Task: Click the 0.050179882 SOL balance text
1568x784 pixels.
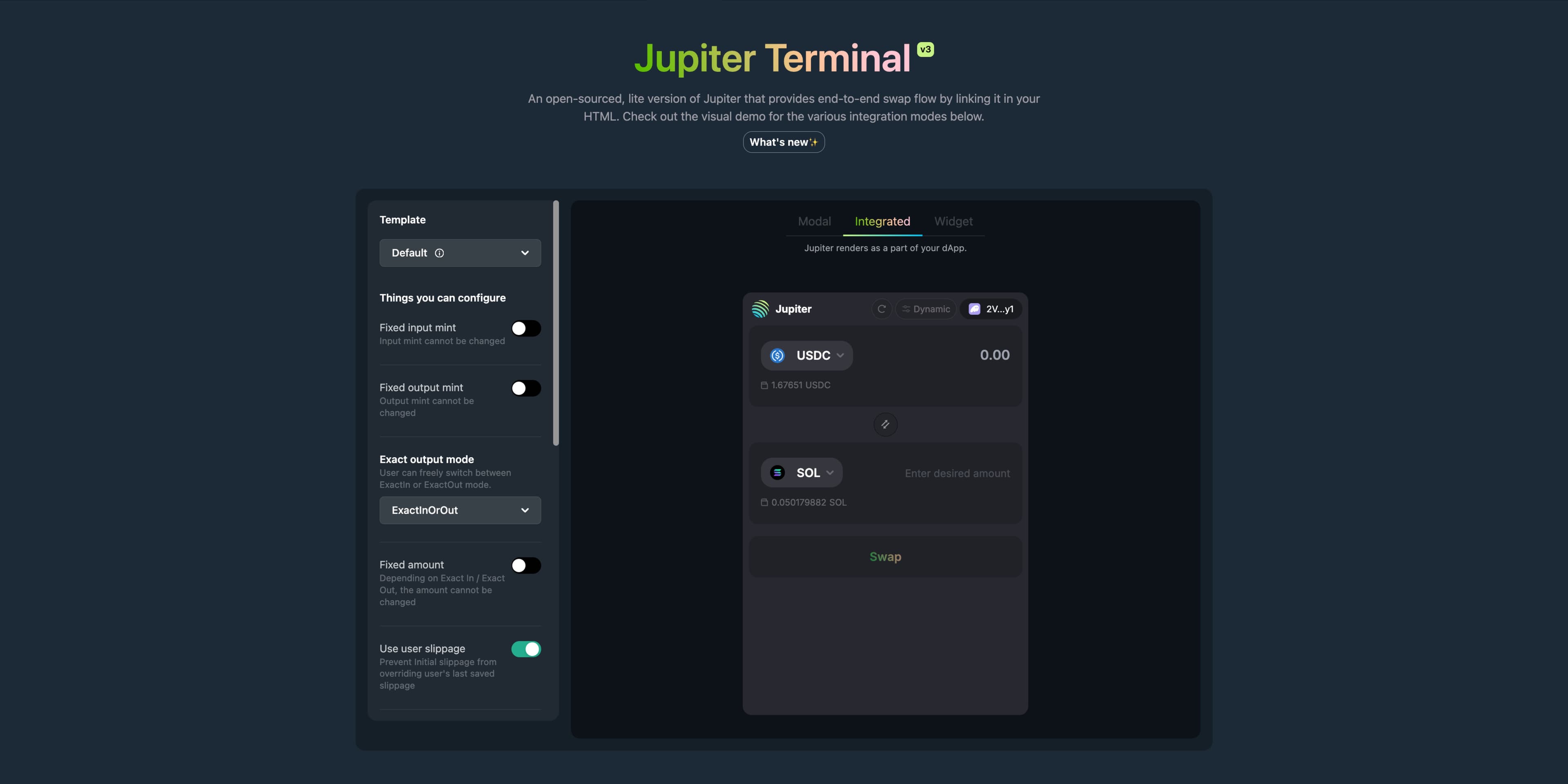Action: point(808,502)
